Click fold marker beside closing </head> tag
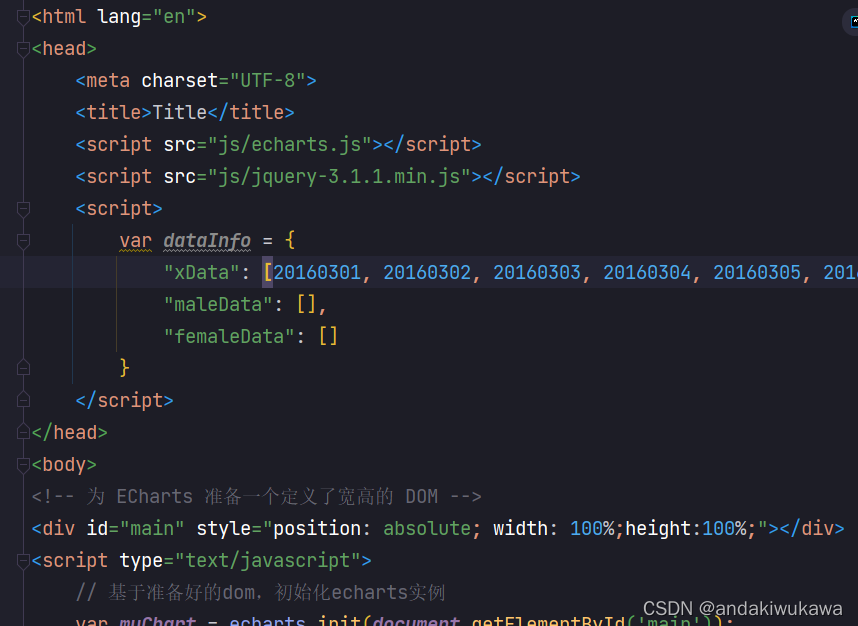This screenshot has height=626, width=858. click(23, 432)
